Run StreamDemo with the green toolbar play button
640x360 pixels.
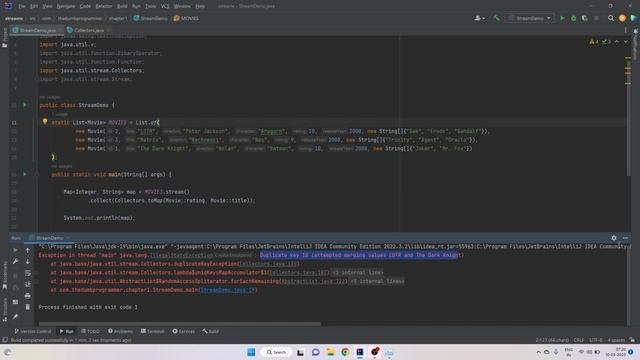click(x=562, y=18)
